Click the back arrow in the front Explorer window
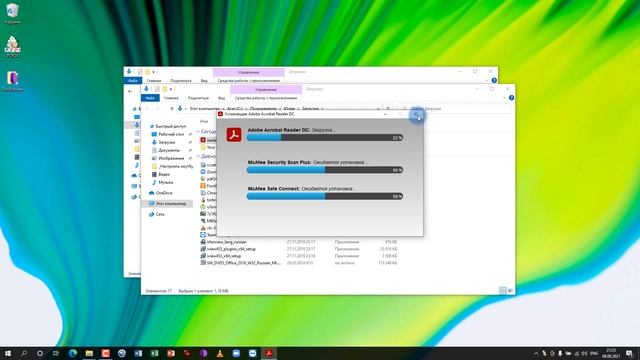 [147, 109]
